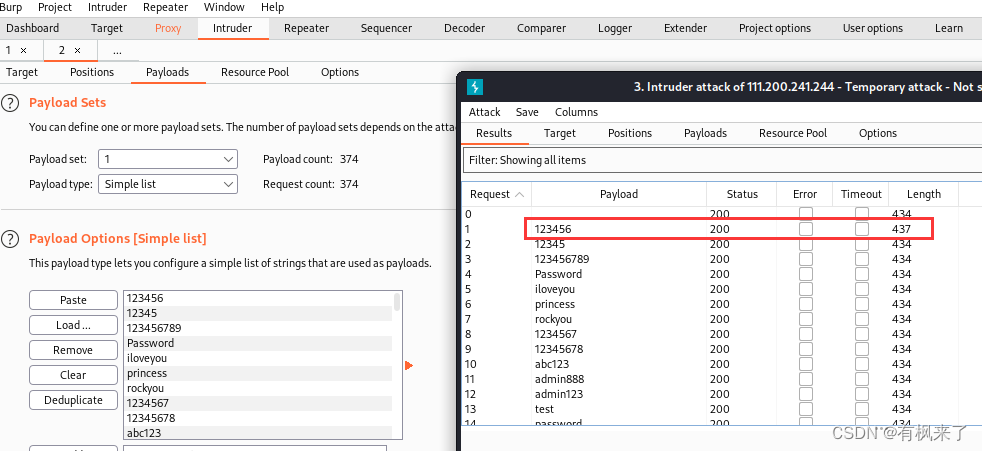Switch attack window to Positions tab

(x=630, y=133)
